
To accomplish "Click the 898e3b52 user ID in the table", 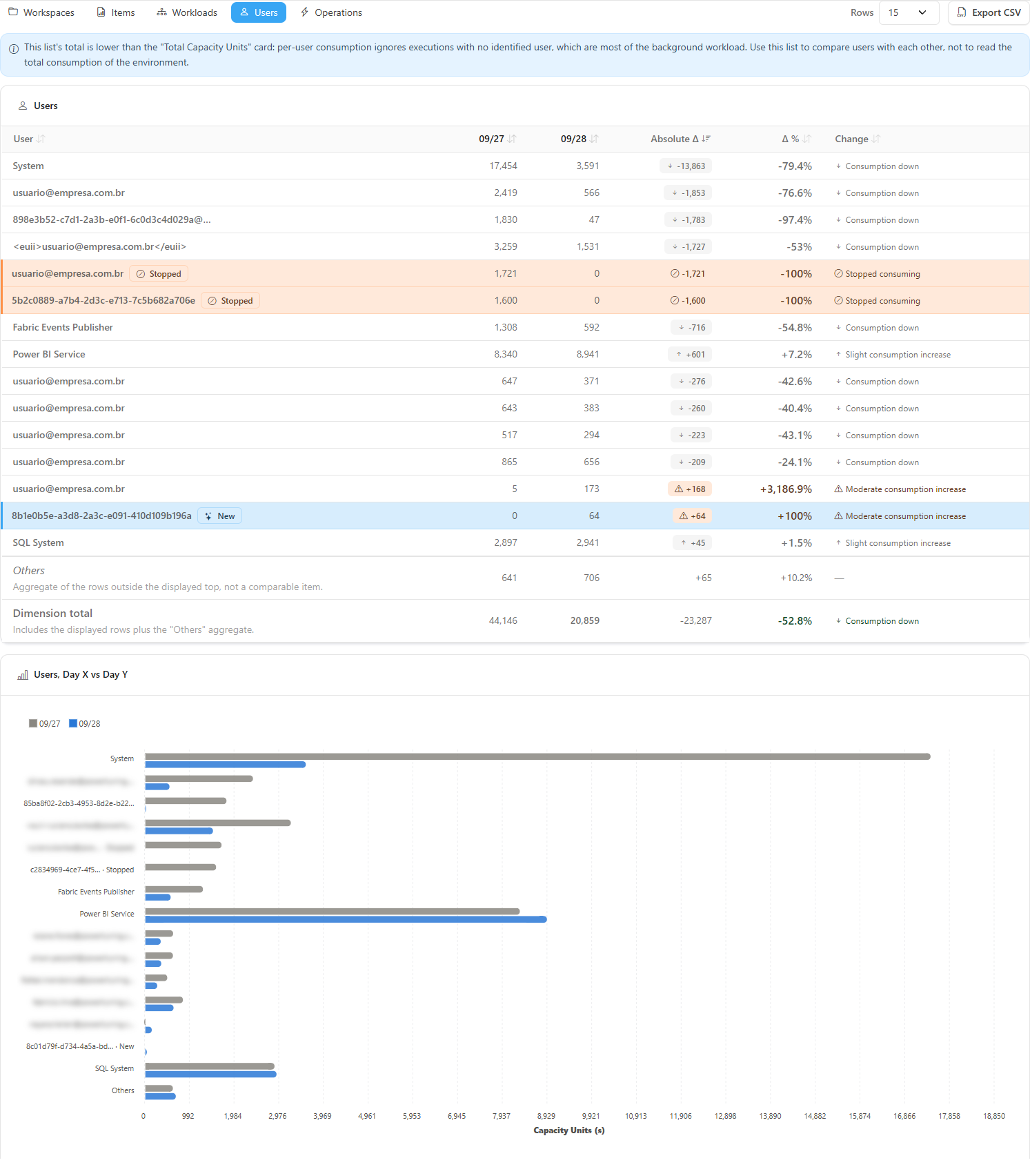I will 112,219.
